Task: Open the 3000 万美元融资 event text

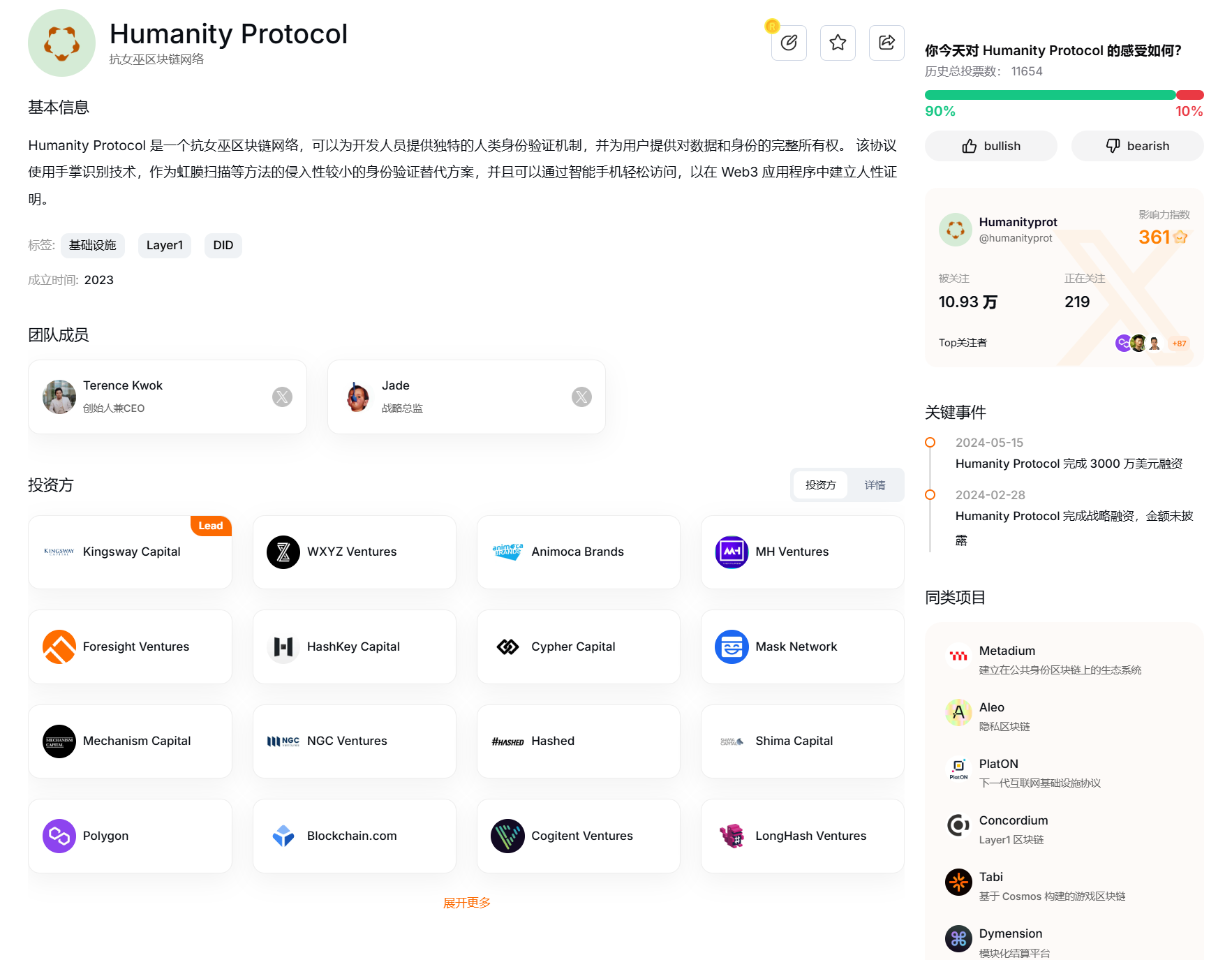Action: coord(1069,464)
